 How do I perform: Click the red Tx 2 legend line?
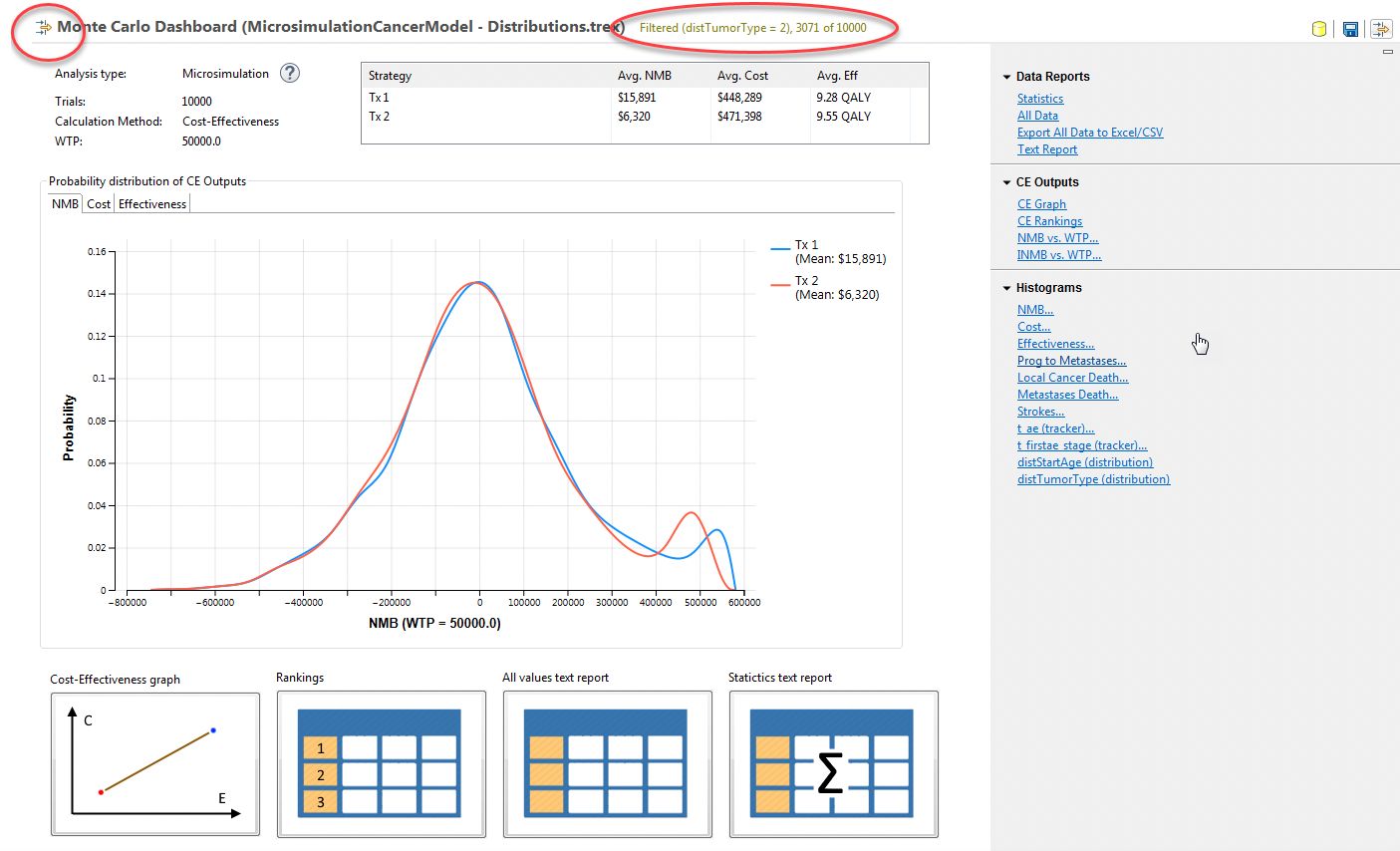[x=780, y=284]
